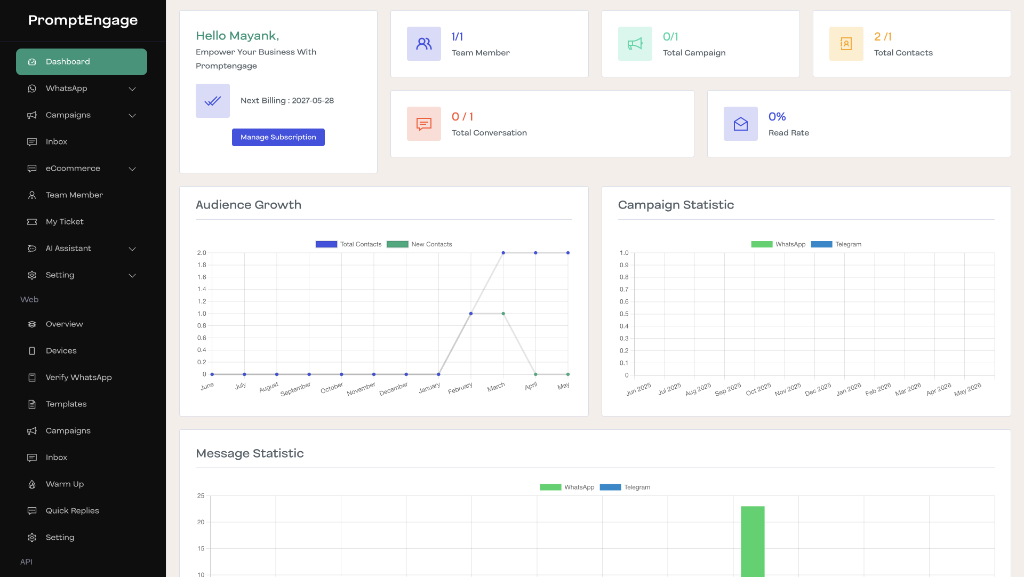1024x577 pixels.
Task: Click the gear icon beside bottom Setting
Action: click(x=32, y=538)
